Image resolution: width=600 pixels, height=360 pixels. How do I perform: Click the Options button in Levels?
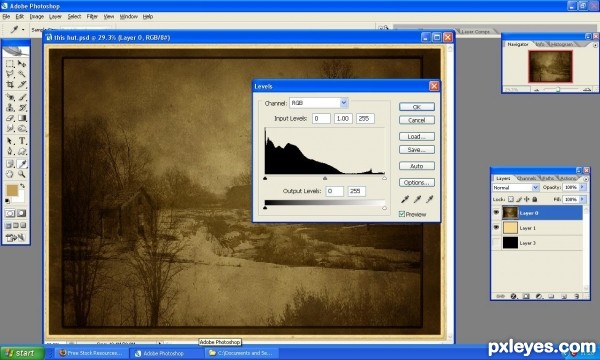pyautogui.click(x=417, y=182)
